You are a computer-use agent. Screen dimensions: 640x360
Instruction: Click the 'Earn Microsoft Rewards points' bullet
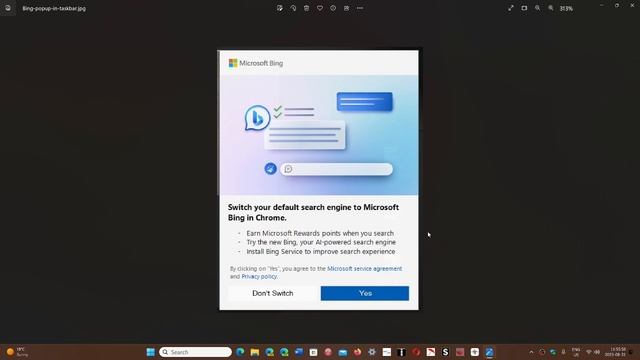(x=320, y=233)
